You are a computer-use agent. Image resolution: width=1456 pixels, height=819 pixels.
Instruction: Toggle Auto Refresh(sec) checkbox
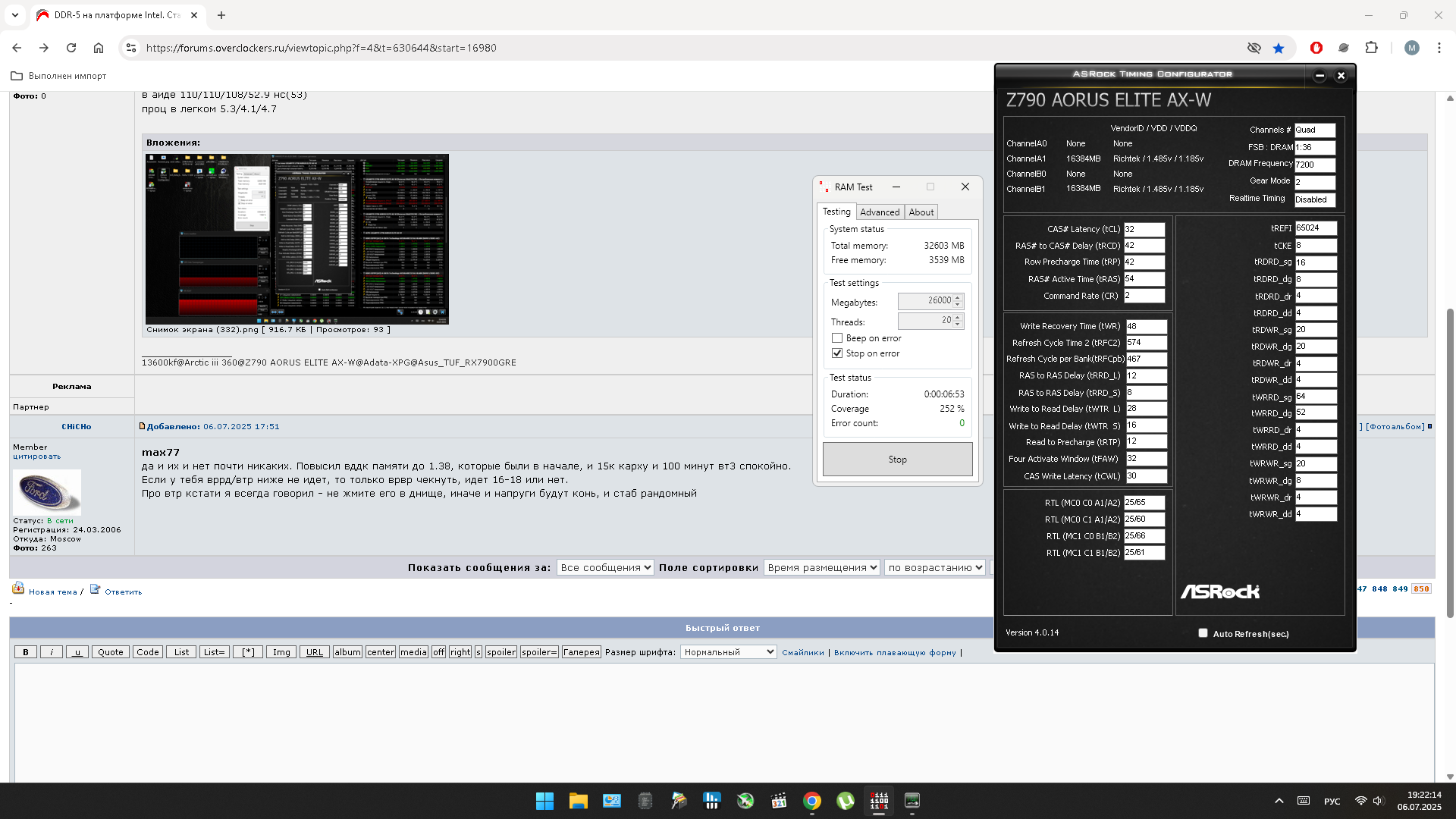(x=1203, y=633)
